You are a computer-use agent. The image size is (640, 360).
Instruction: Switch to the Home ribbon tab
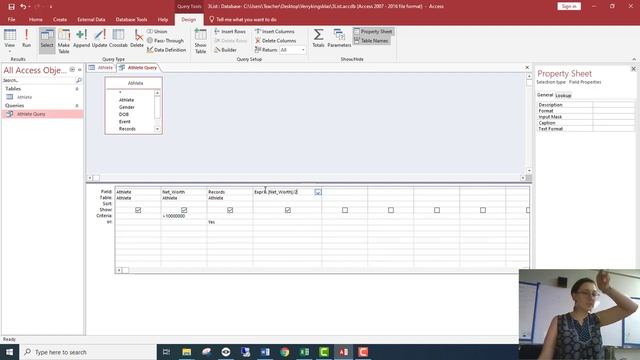pyautogui.click(x=36, y=19)
